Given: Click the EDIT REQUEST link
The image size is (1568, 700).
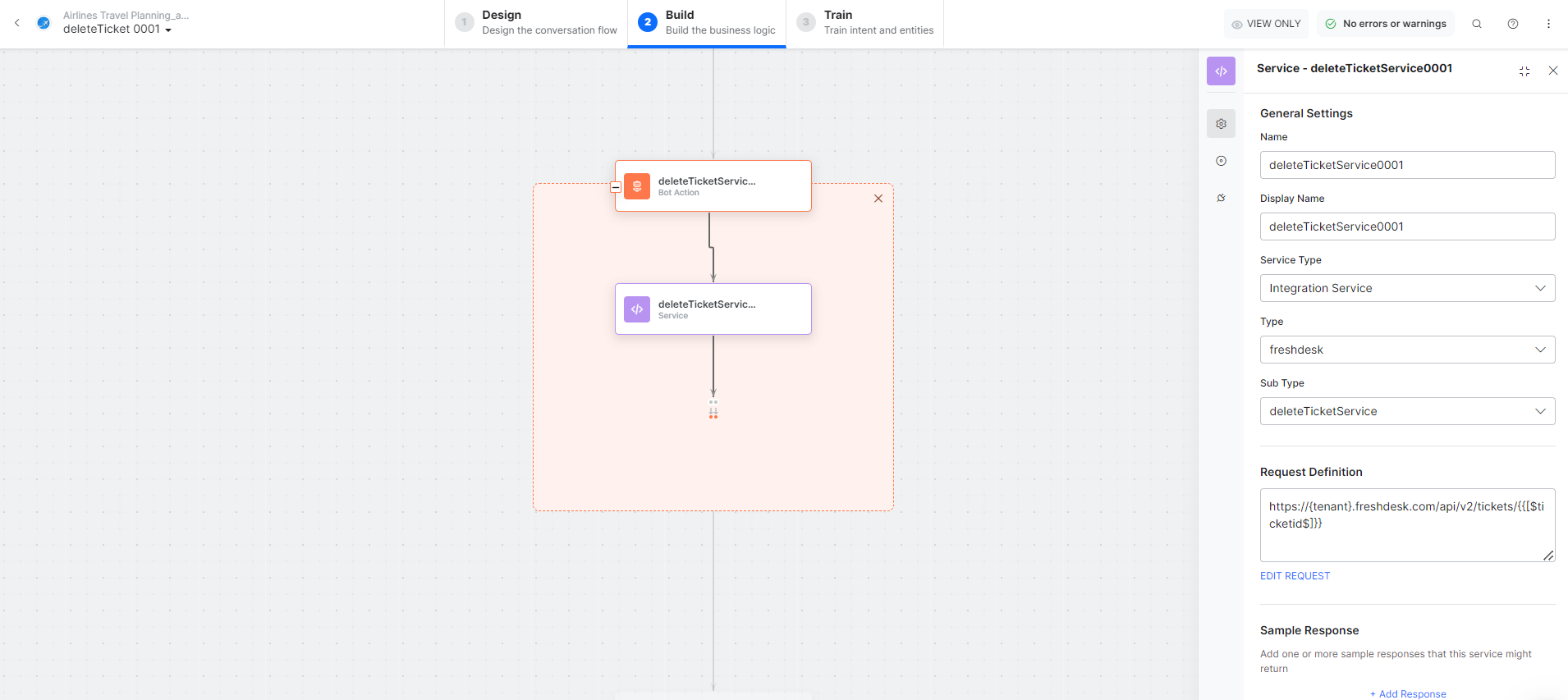Looking at the screenshot, I should [x=1295, y=576].
